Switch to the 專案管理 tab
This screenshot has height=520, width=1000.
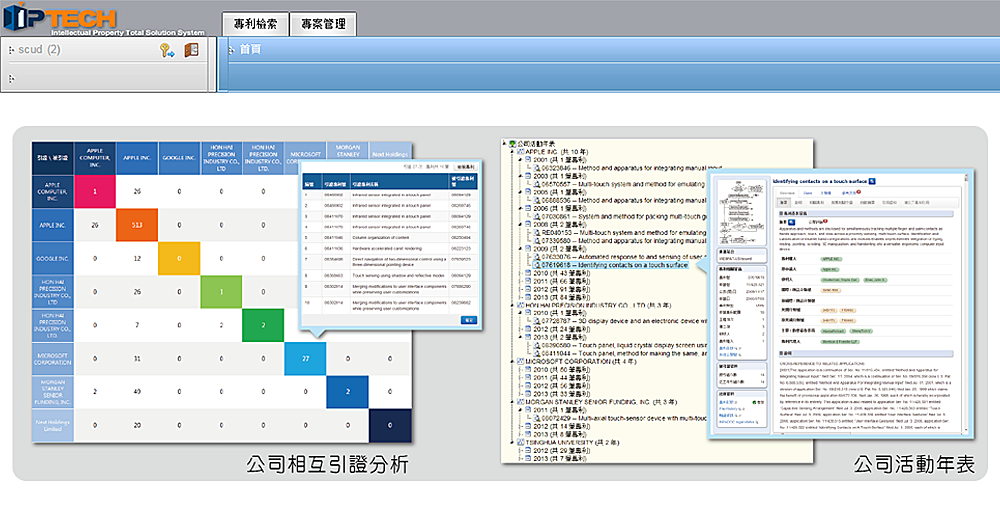pos(323,24)
